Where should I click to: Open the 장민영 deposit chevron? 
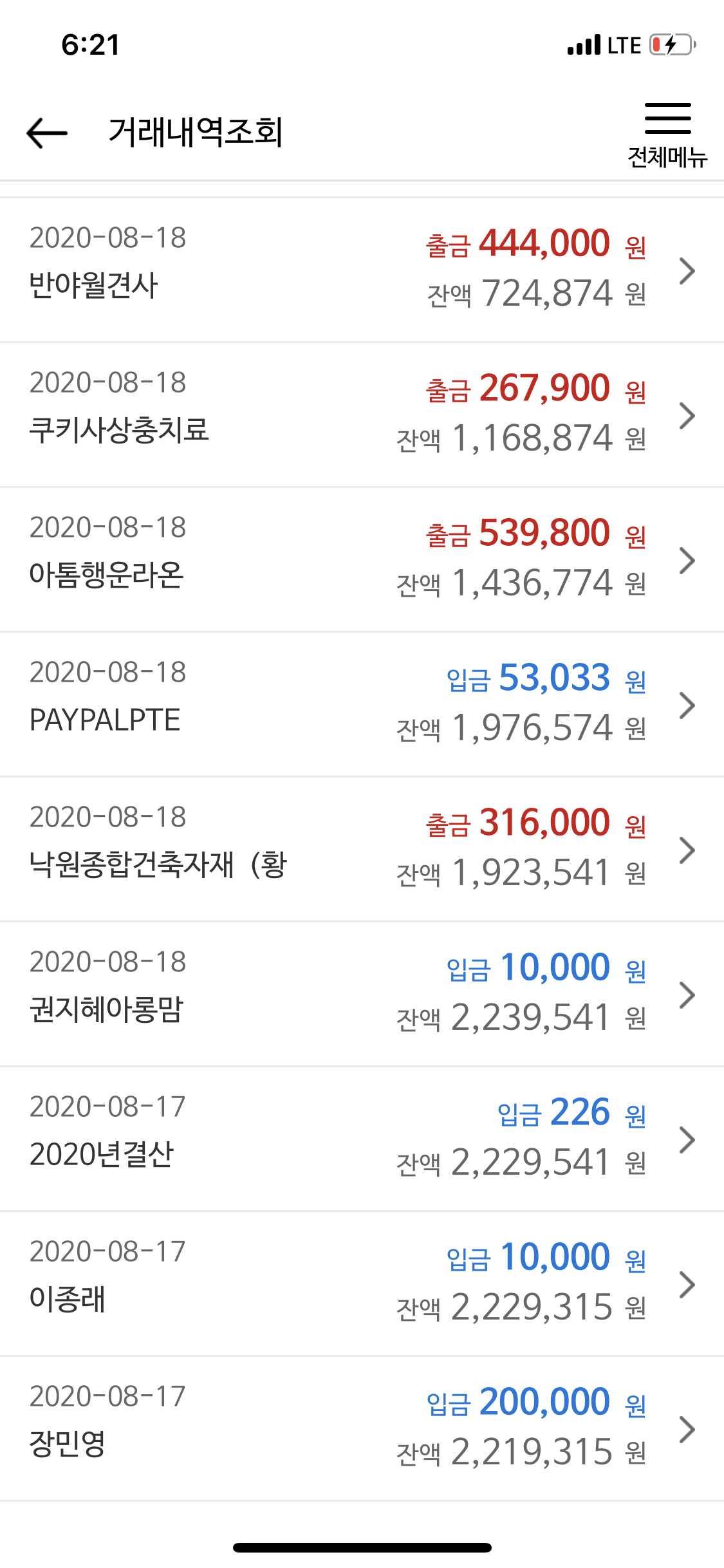click(687, 1430)
